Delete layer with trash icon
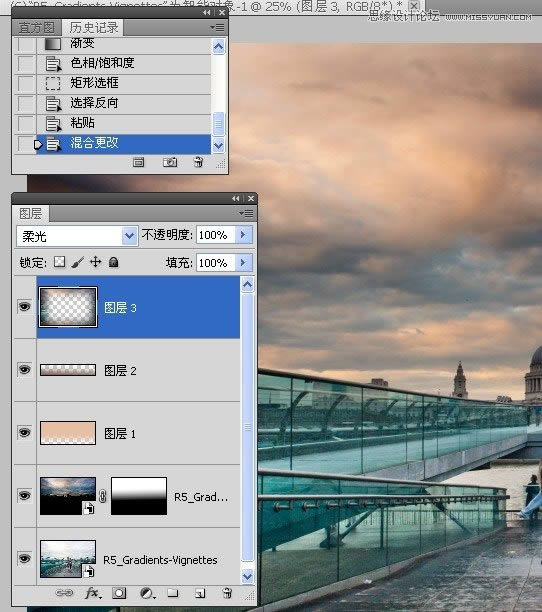542x612 pixels. point(227,593)
